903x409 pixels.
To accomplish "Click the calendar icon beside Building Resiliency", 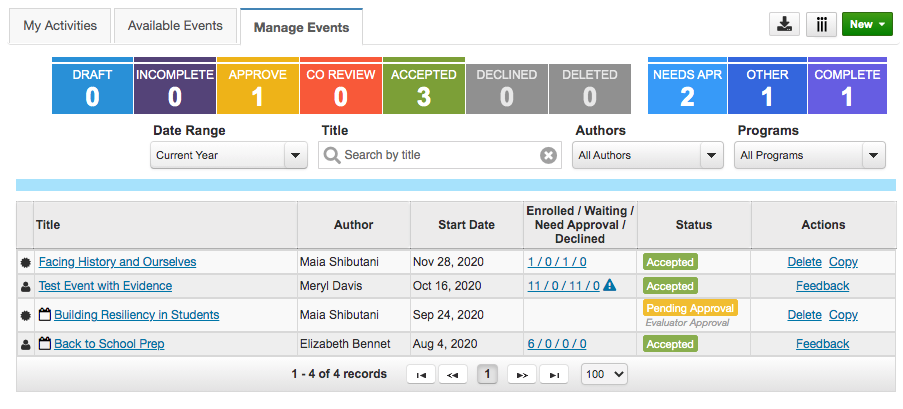I will point(44,315).
